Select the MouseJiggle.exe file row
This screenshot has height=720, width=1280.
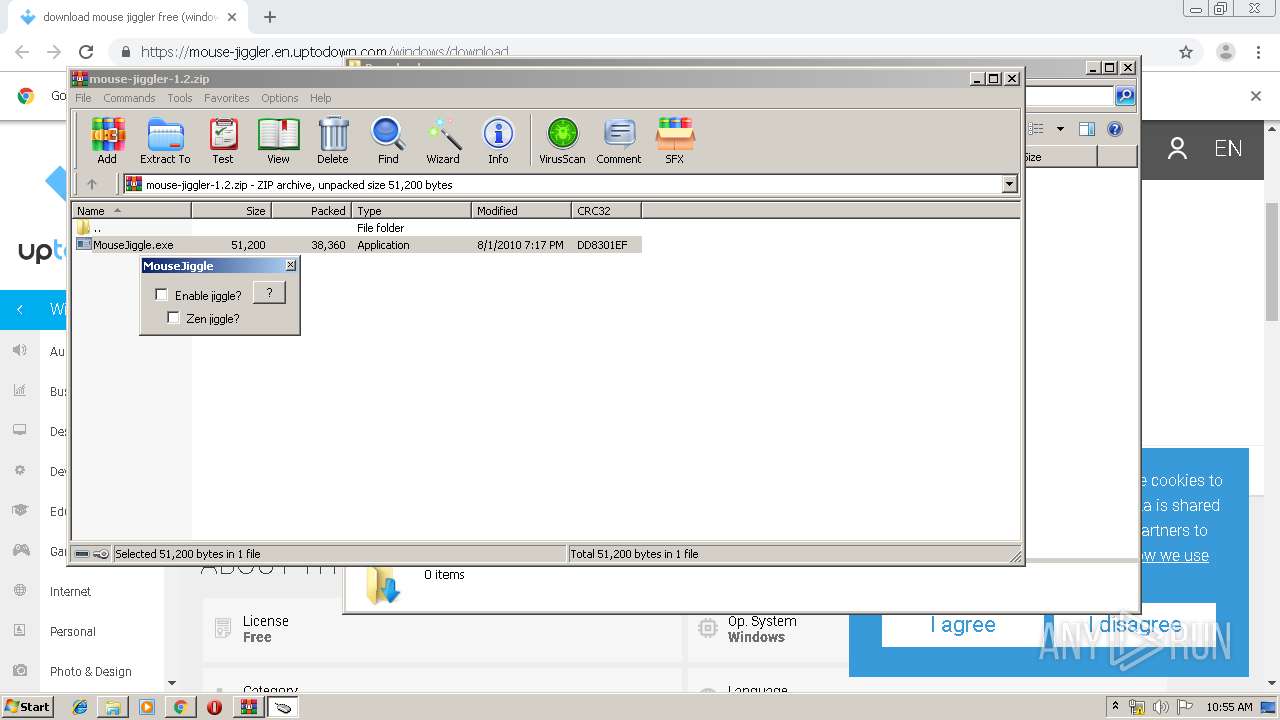358,245
